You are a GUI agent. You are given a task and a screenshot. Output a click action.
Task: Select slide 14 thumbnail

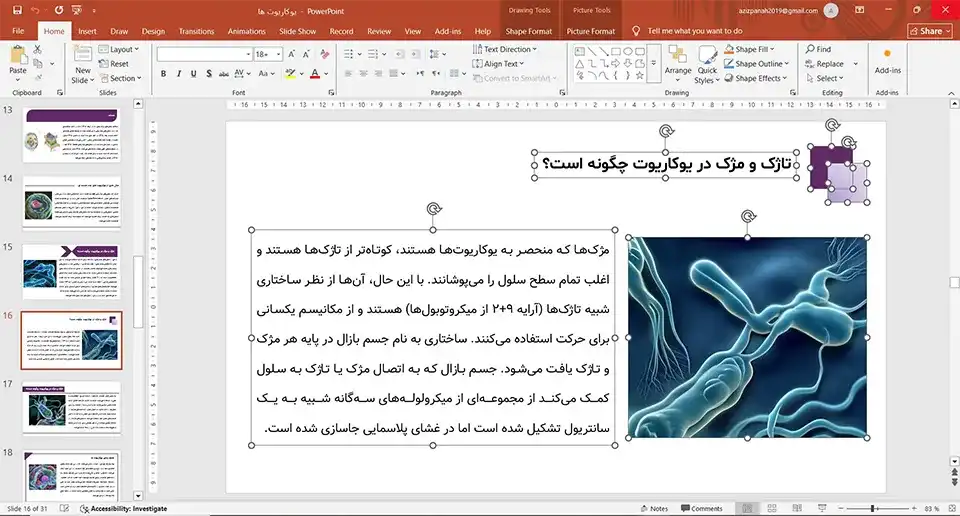[x=72, y=203]
